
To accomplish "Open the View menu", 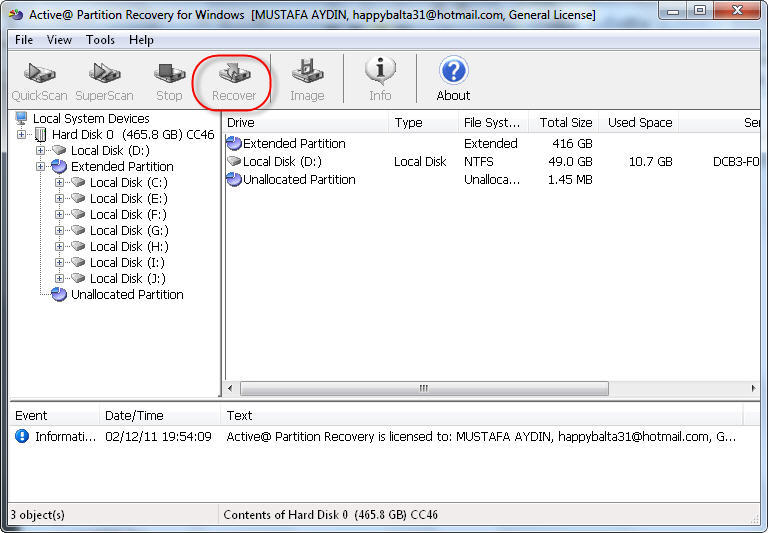I will (59, 40).
